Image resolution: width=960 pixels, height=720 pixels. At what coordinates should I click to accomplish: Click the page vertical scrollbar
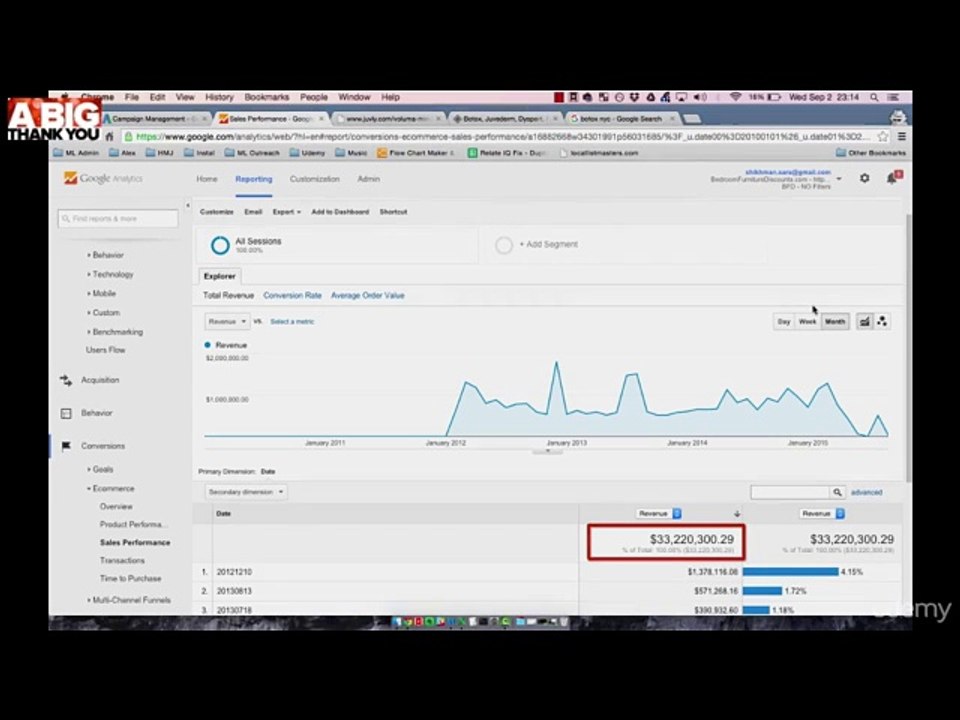(907, 346)
